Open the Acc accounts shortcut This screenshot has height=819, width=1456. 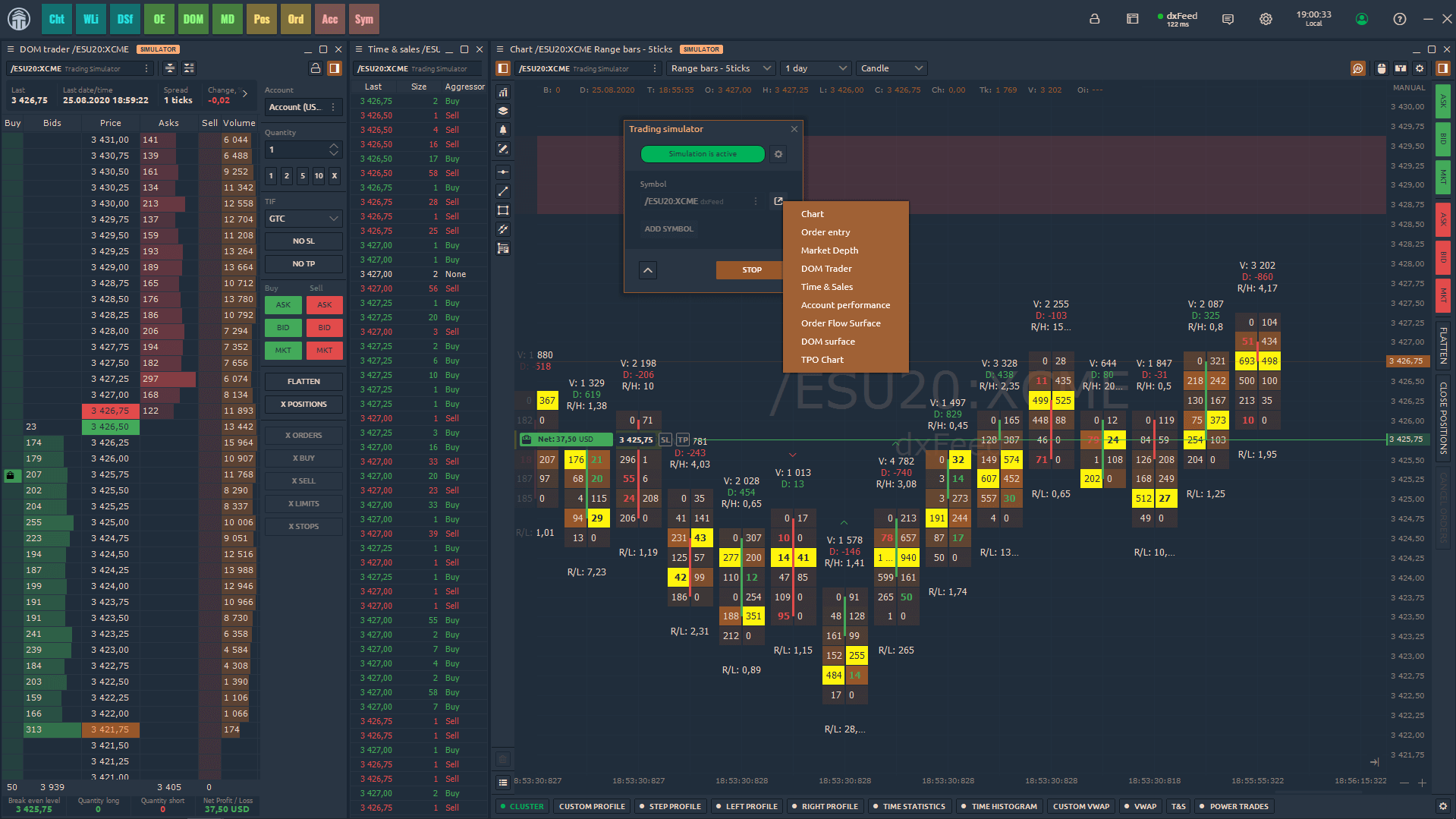[x=330, y=19]
